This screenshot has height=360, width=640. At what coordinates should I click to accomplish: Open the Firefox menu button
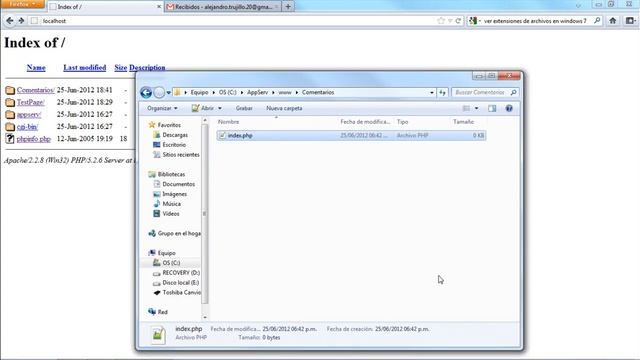[22, 4]
